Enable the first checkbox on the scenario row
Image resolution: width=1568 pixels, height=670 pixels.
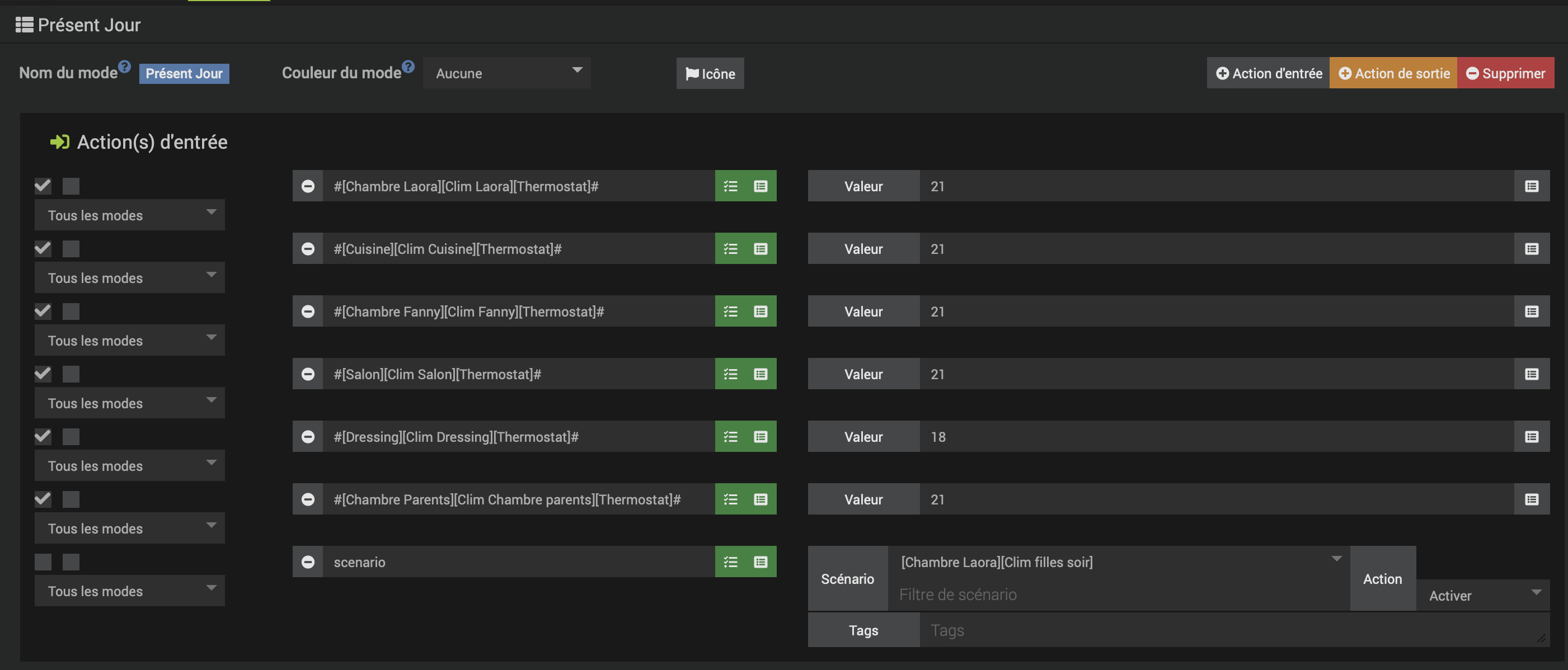[43, 562]
